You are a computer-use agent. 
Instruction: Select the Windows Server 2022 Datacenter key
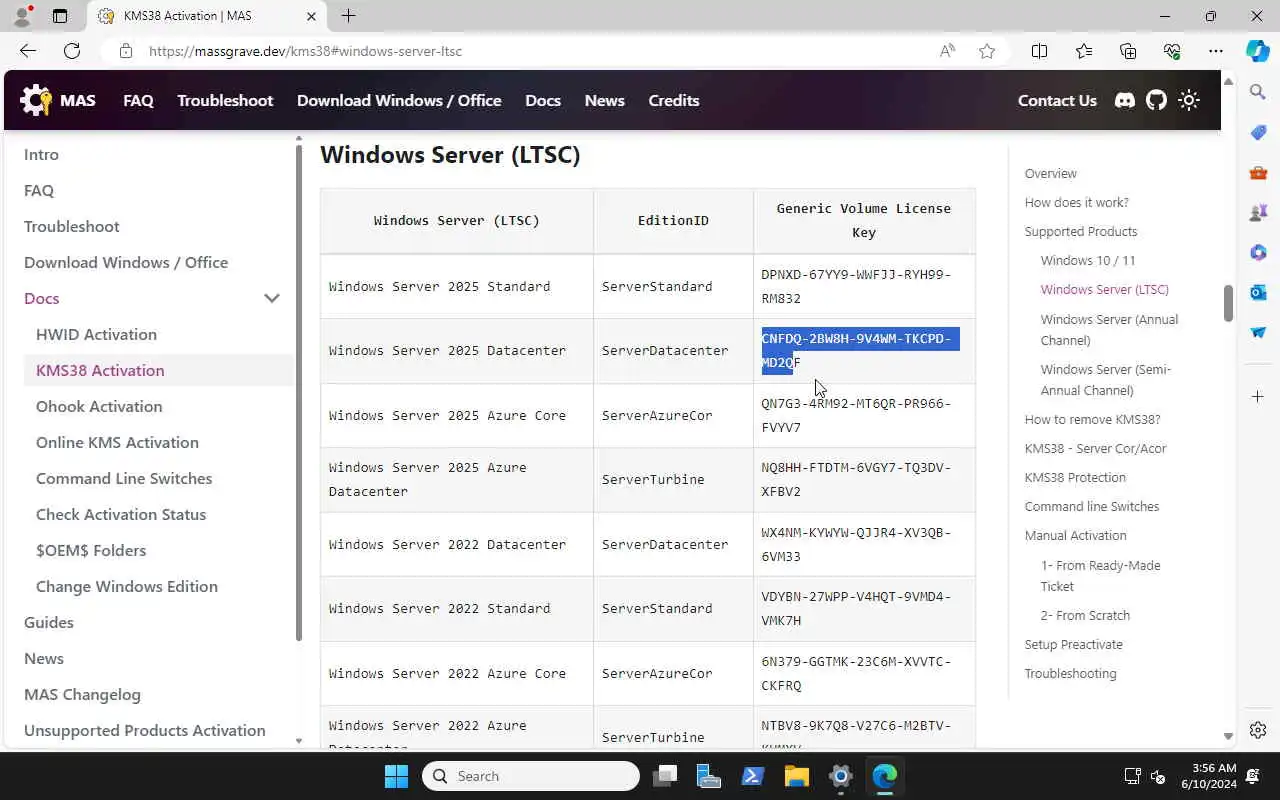point(856,544)
